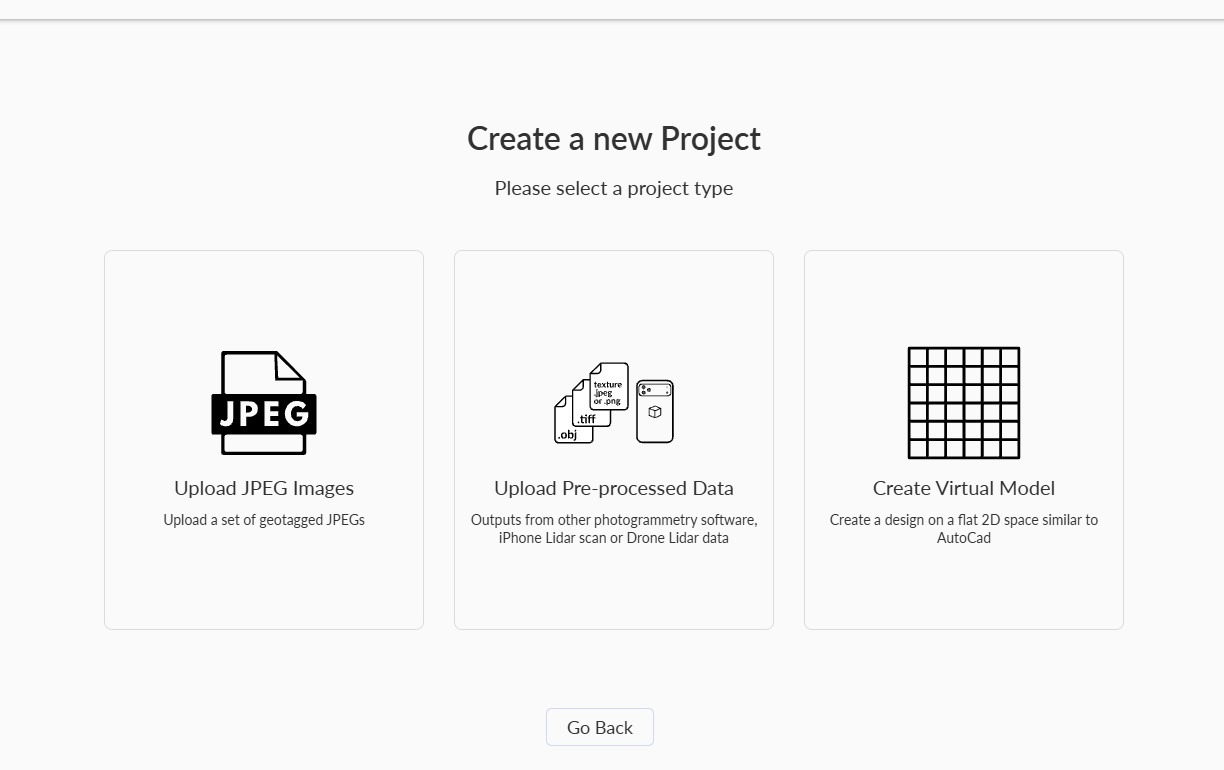Click 'Upload a set of geotagged JPEGs' description

[x=264, y=520]
